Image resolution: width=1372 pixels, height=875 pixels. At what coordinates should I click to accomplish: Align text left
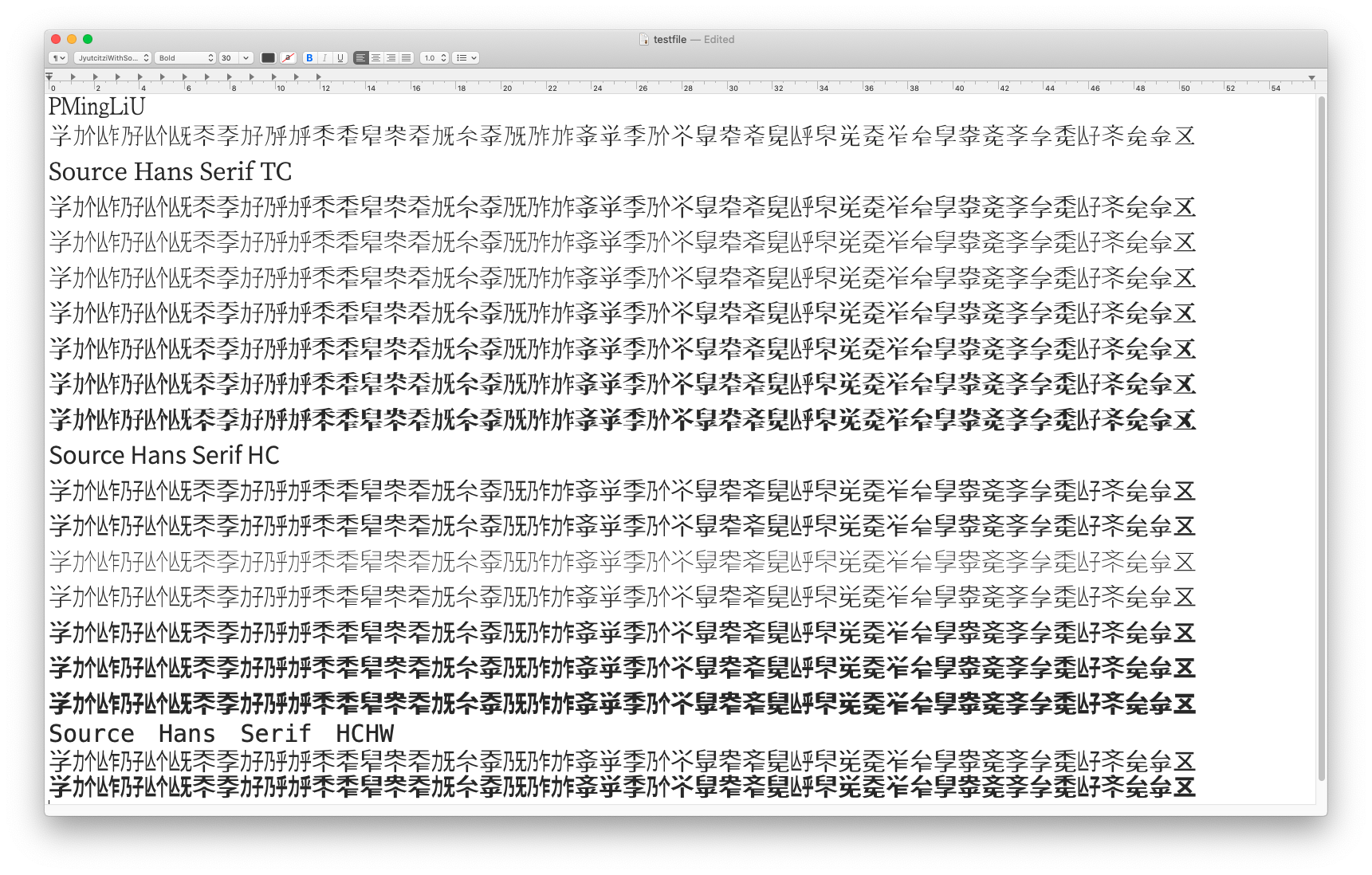coord(361,58)
